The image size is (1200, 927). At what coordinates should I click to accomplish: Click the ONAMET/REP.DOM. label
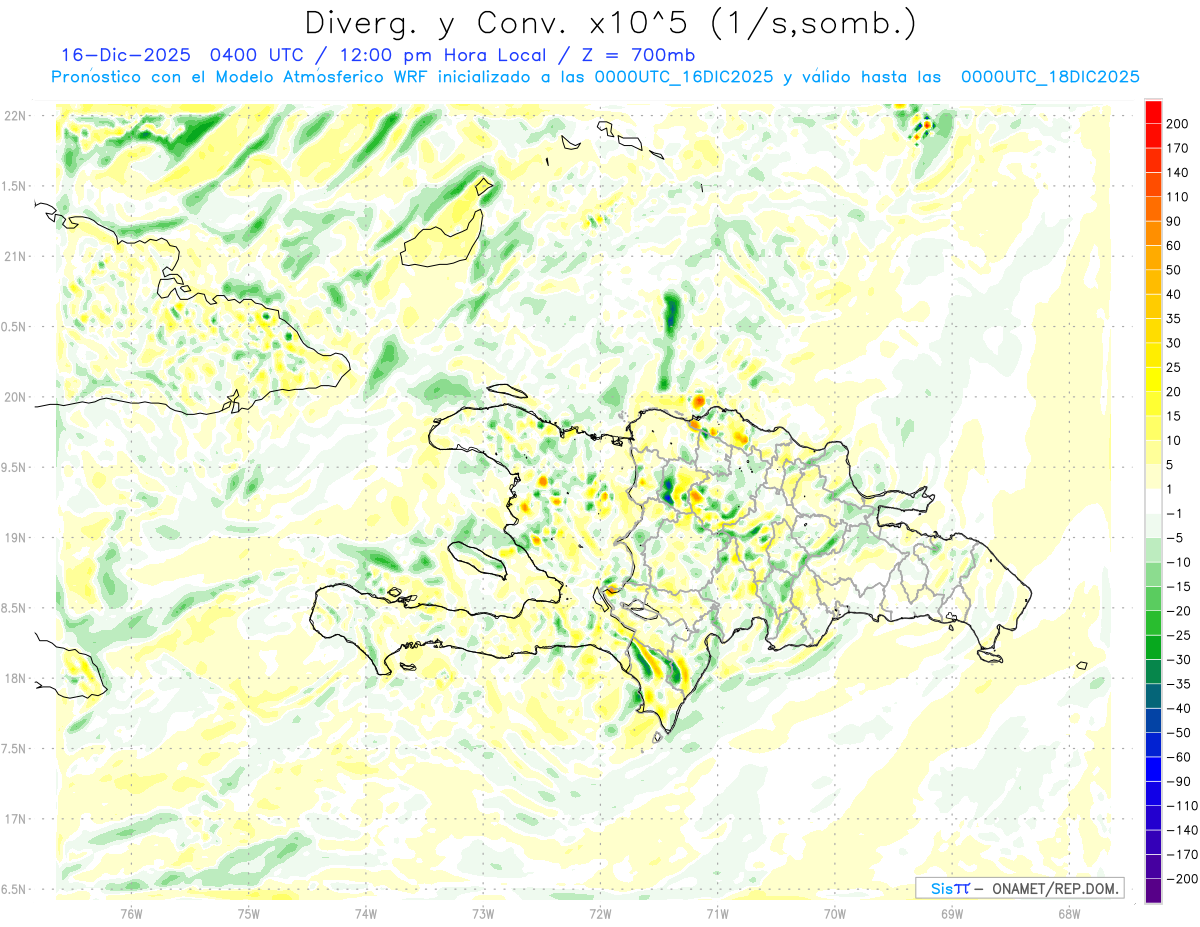pos(1053,888)
